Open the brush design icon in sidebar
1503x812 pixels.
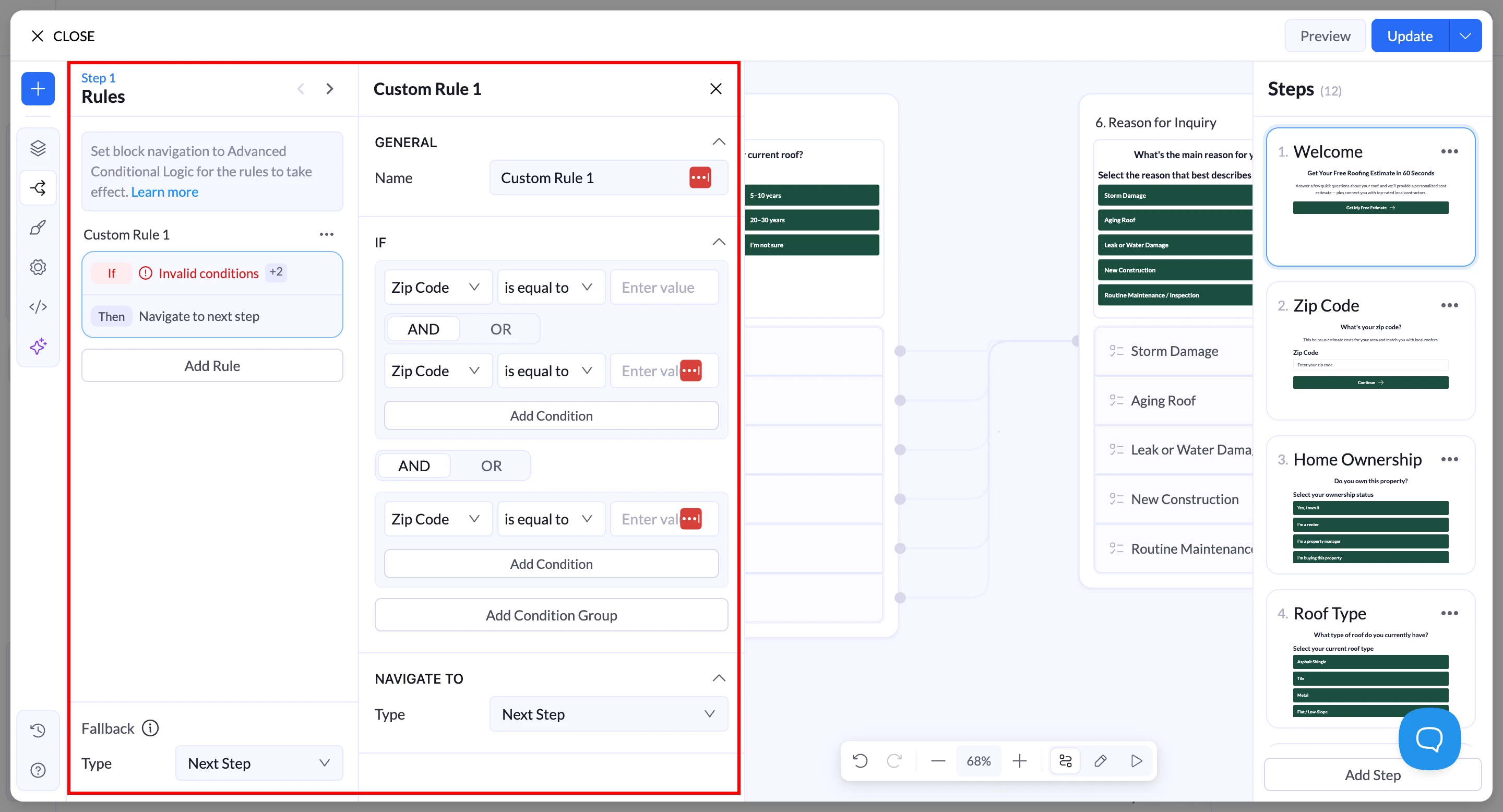click(38, 228)
